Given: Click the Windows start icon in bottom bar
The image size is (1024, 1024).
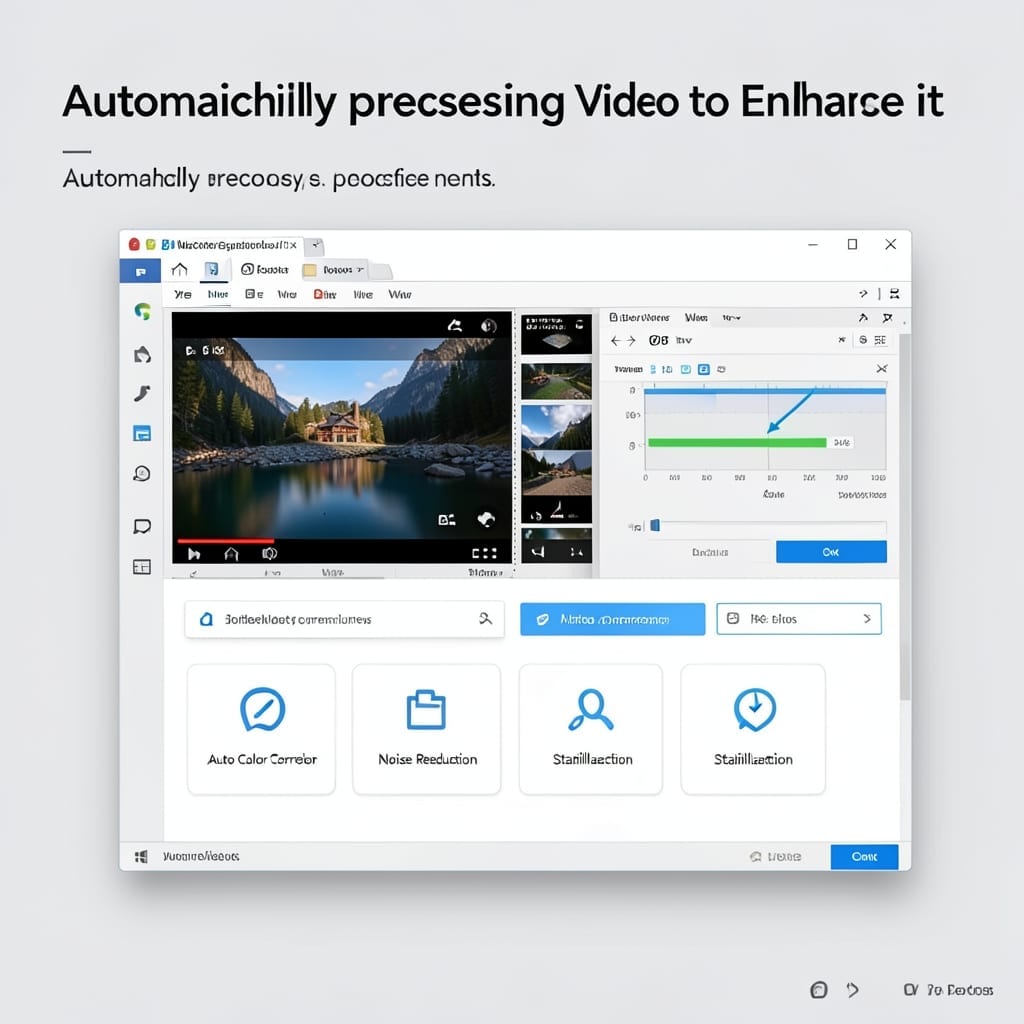Looking at the screenshot, I should point(141,856).
